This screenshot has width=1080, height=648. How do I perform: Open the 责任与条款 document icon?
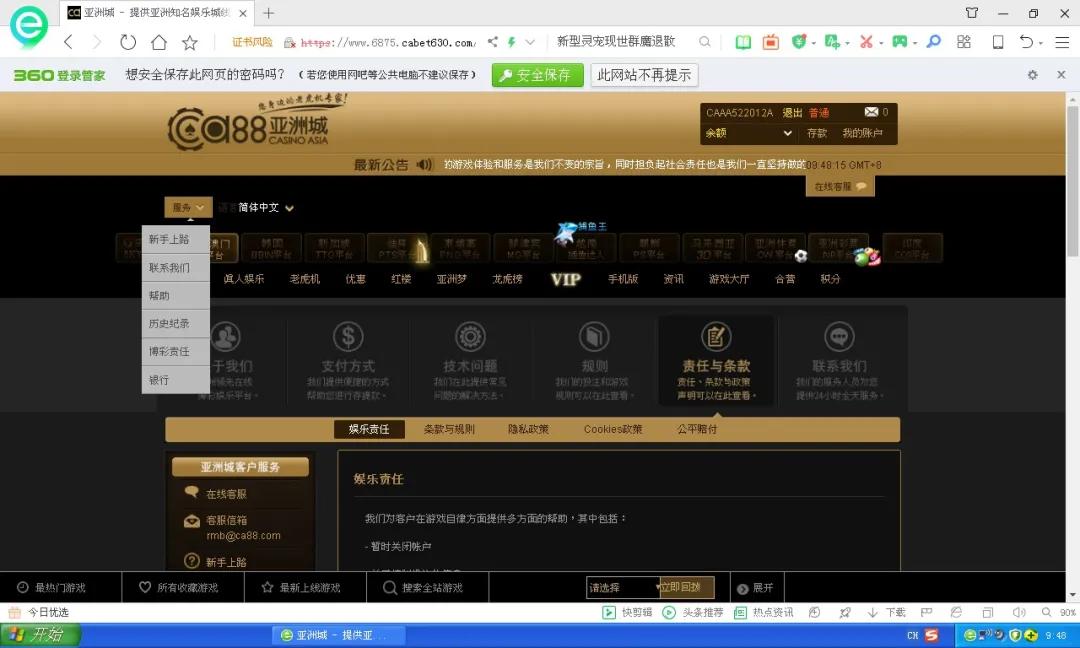(716, 338)
